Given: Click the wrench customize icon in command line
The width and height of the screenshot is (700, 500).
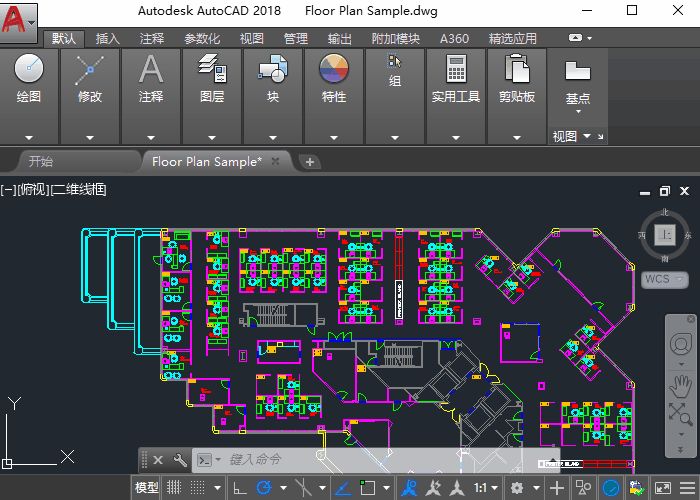Looking at the screenshot, I should pos(179,460).
